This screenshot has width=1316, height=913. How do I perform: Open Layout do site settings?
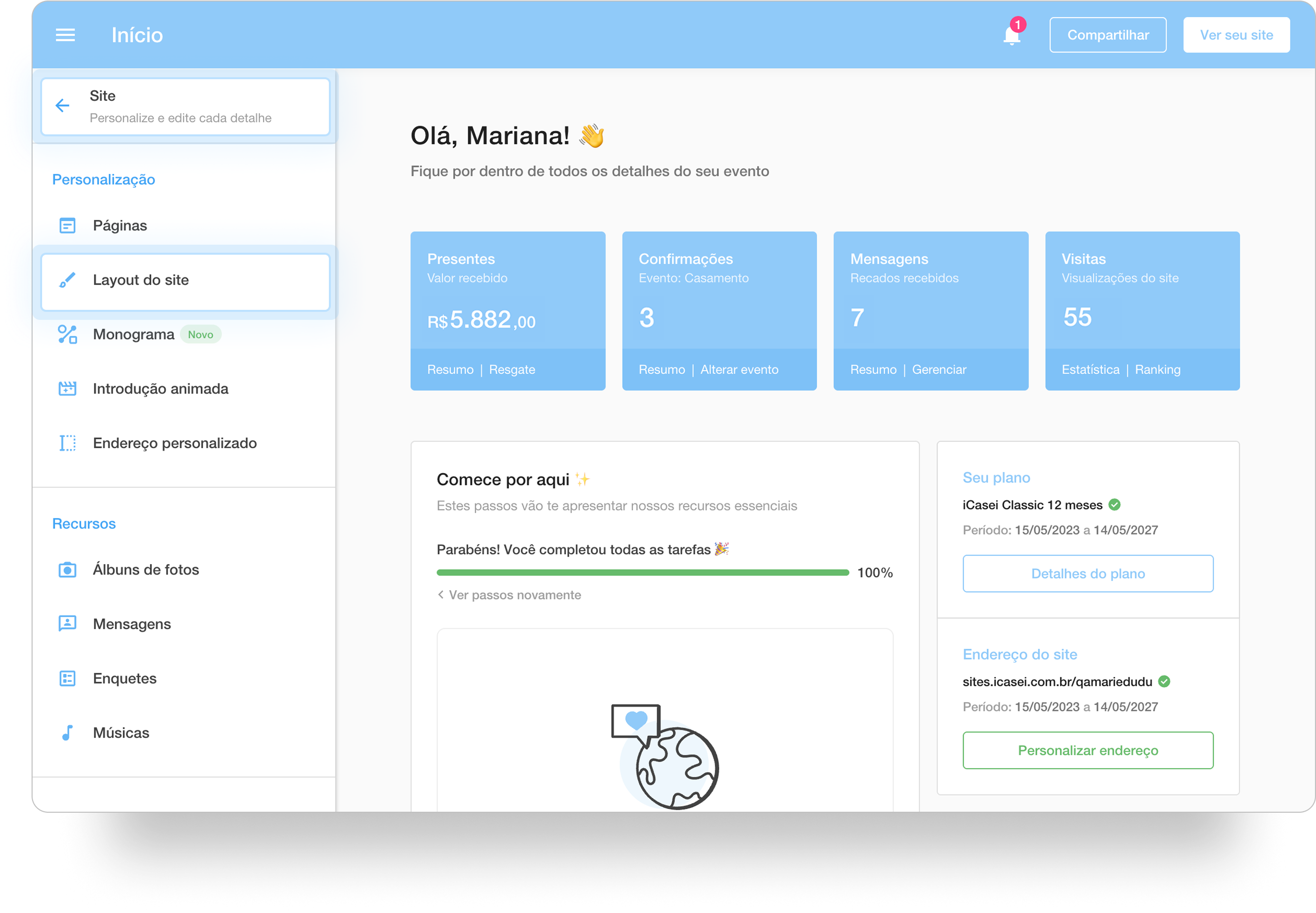pos(141,280)
